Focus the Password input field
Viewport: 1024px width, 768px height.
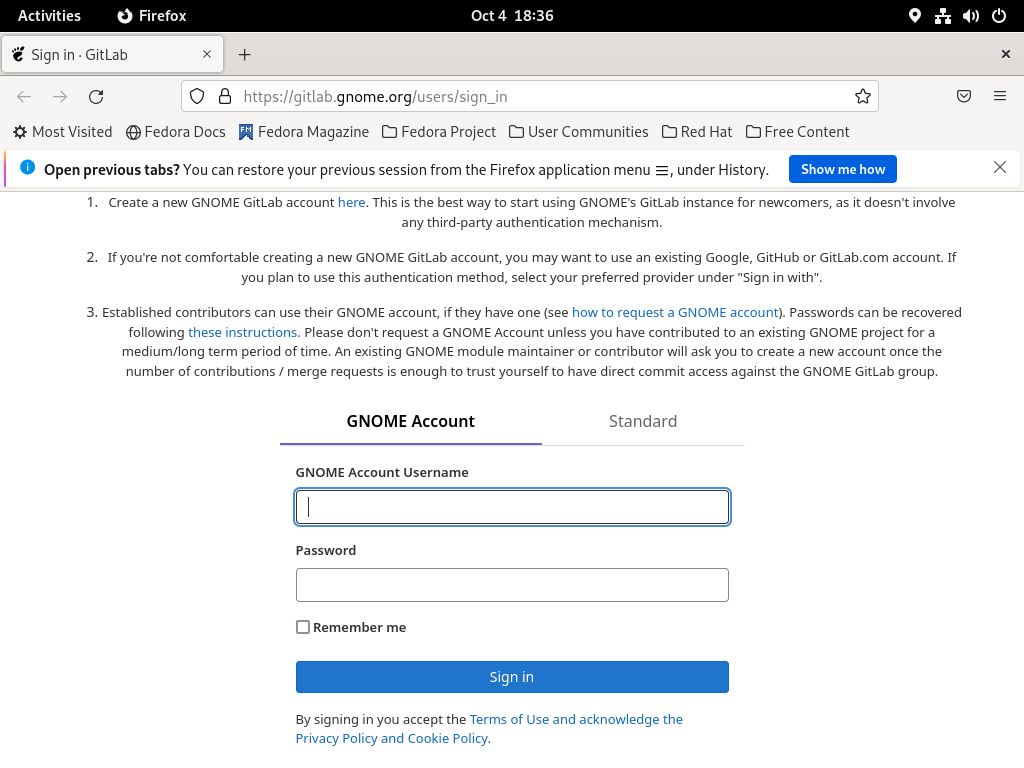point(512,585)
